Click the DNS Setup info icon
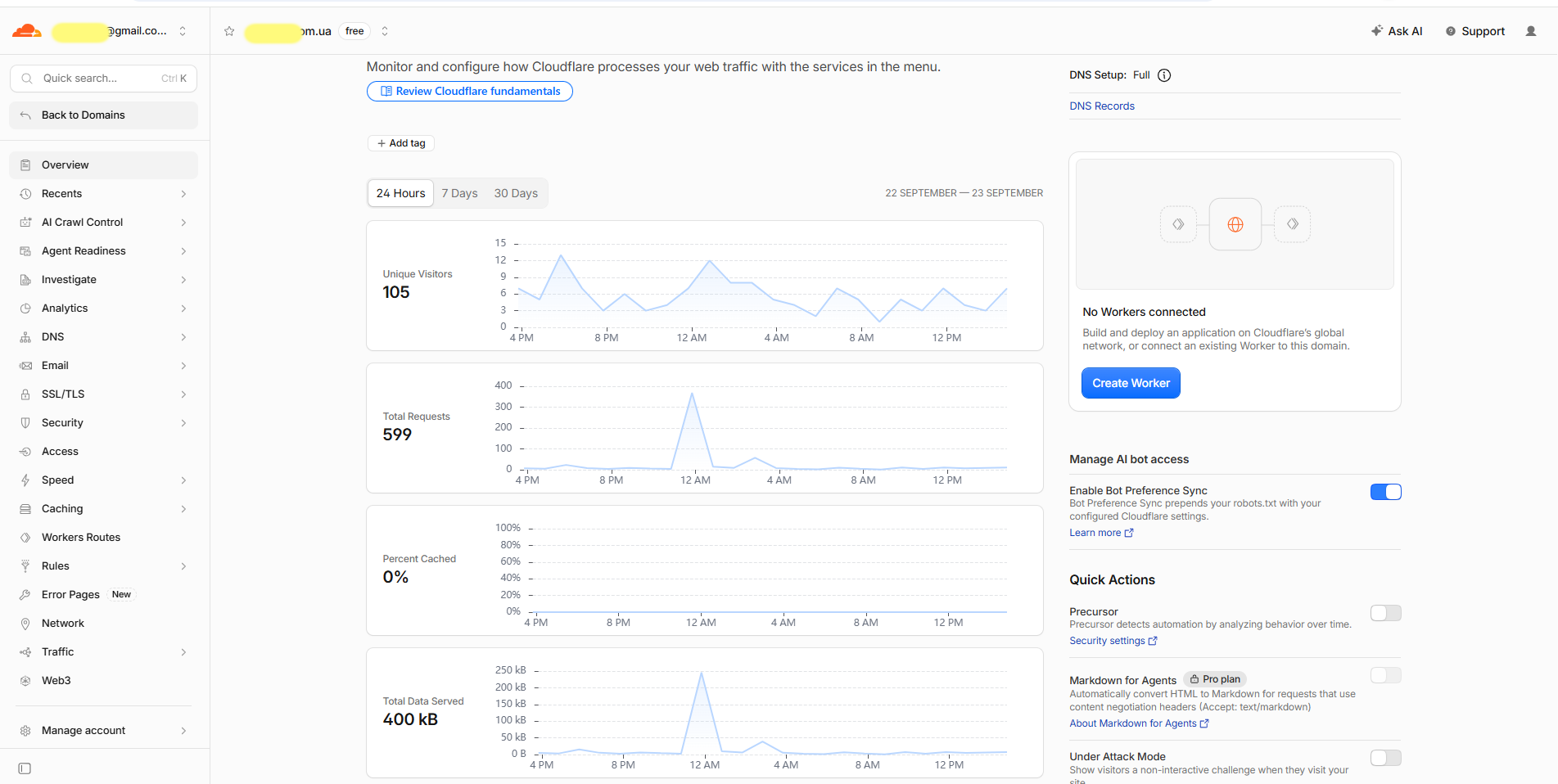This screenshot has height=784, width=1558. [x=1164, y=75]
